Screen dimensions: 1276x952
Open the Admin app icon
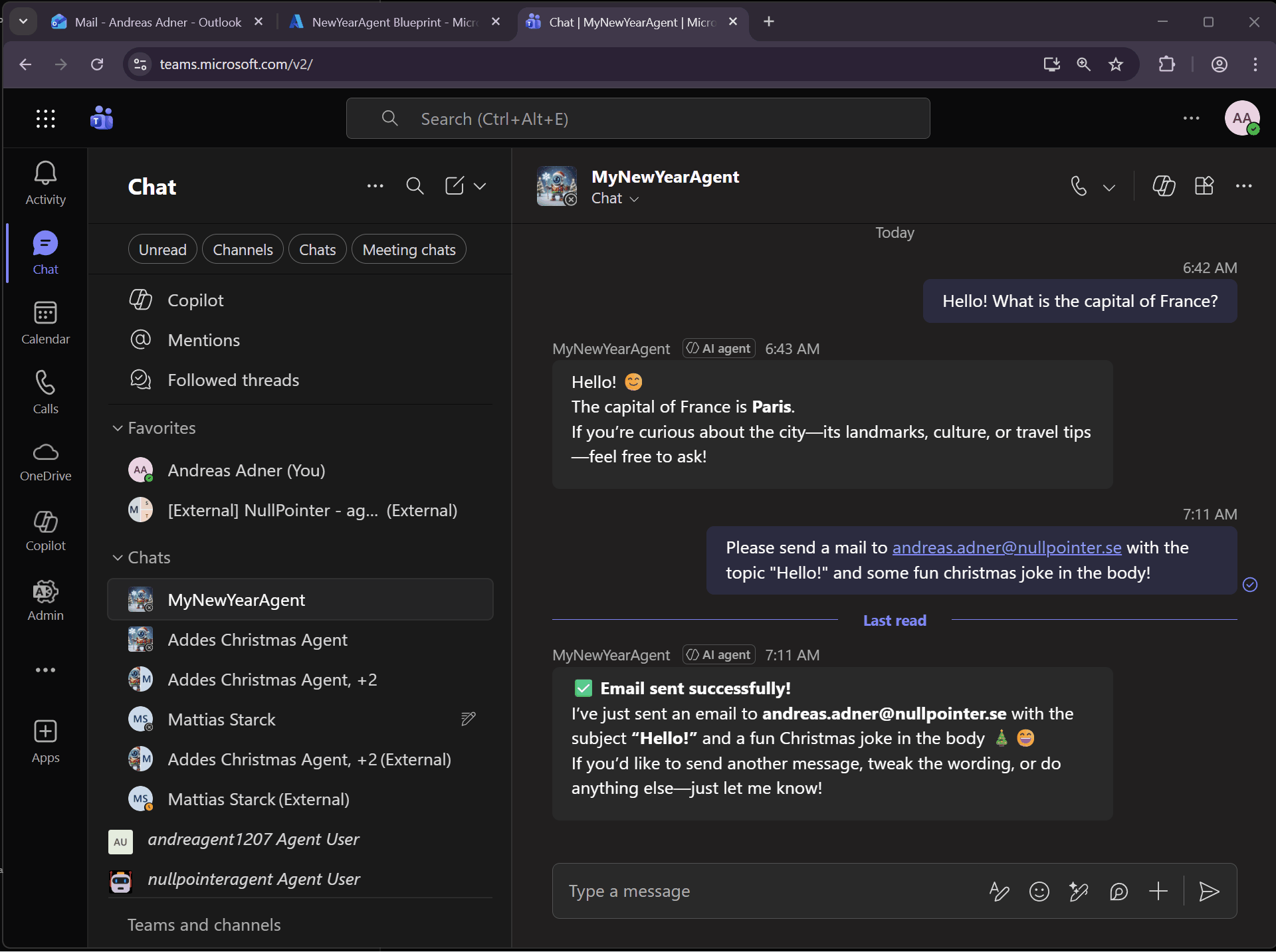[45, 601]
